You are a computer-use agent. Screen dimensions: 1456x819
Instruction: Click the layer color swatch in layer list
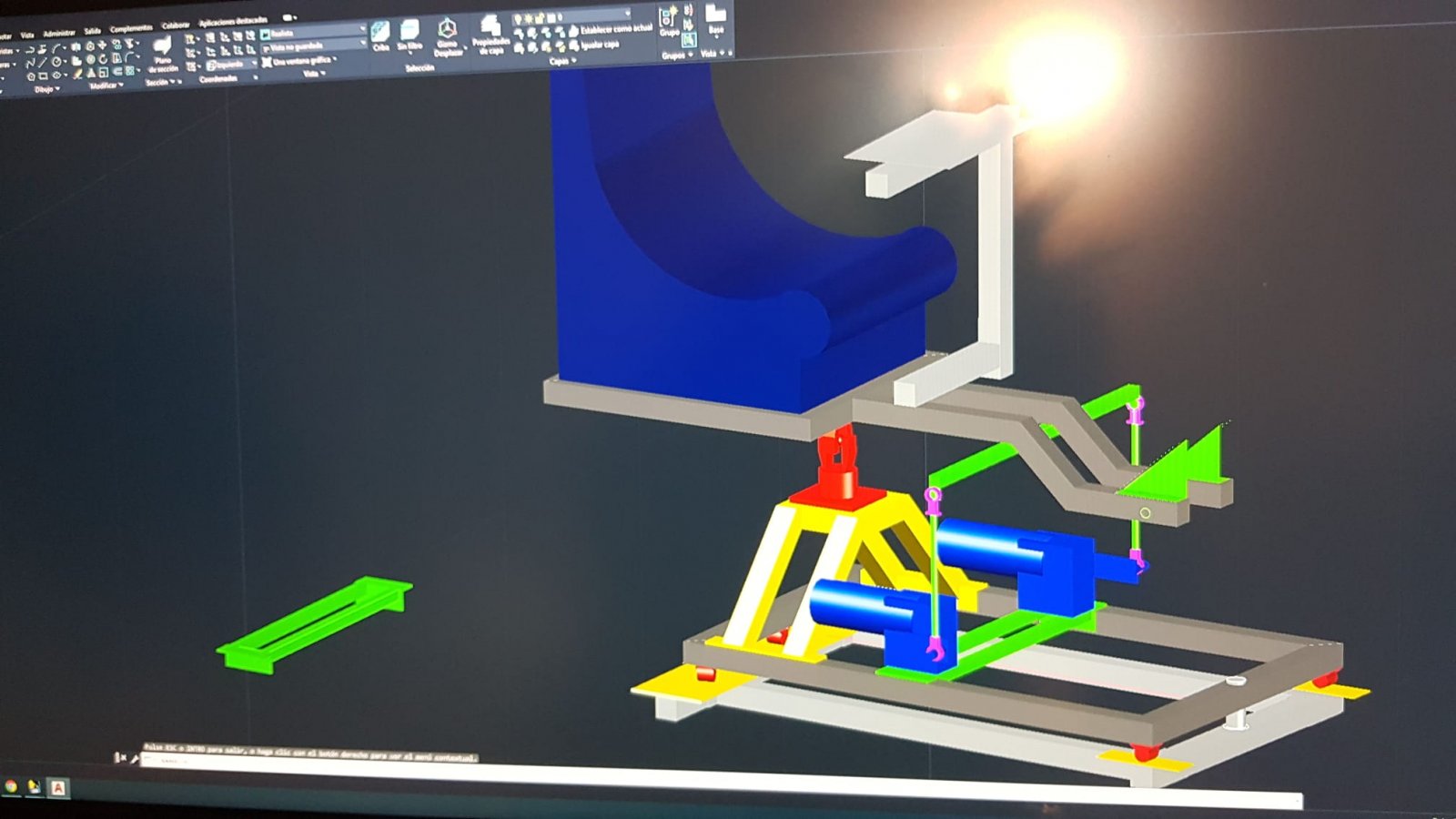tap(550, 17)
